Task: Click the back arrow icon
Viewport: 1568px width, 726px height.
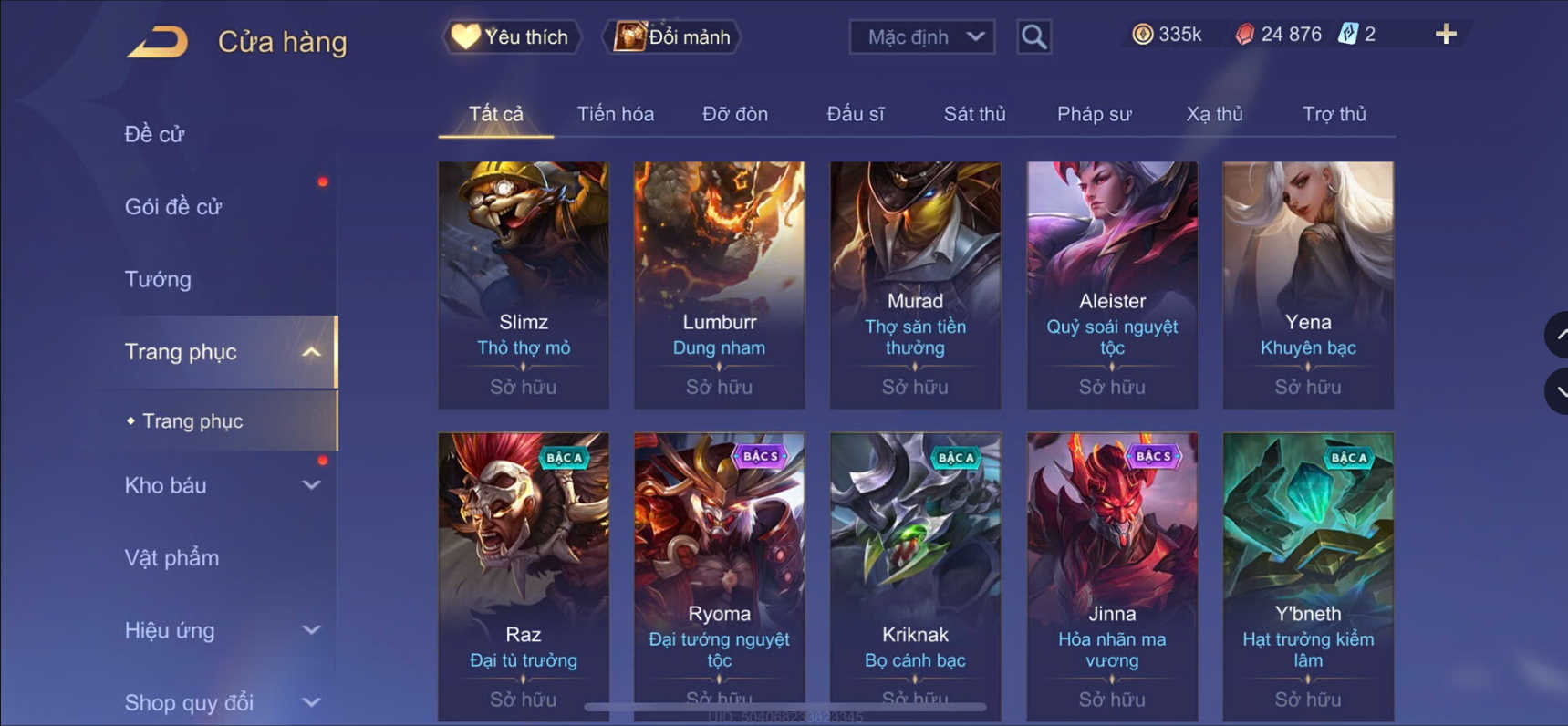Action: coord(157,42)
